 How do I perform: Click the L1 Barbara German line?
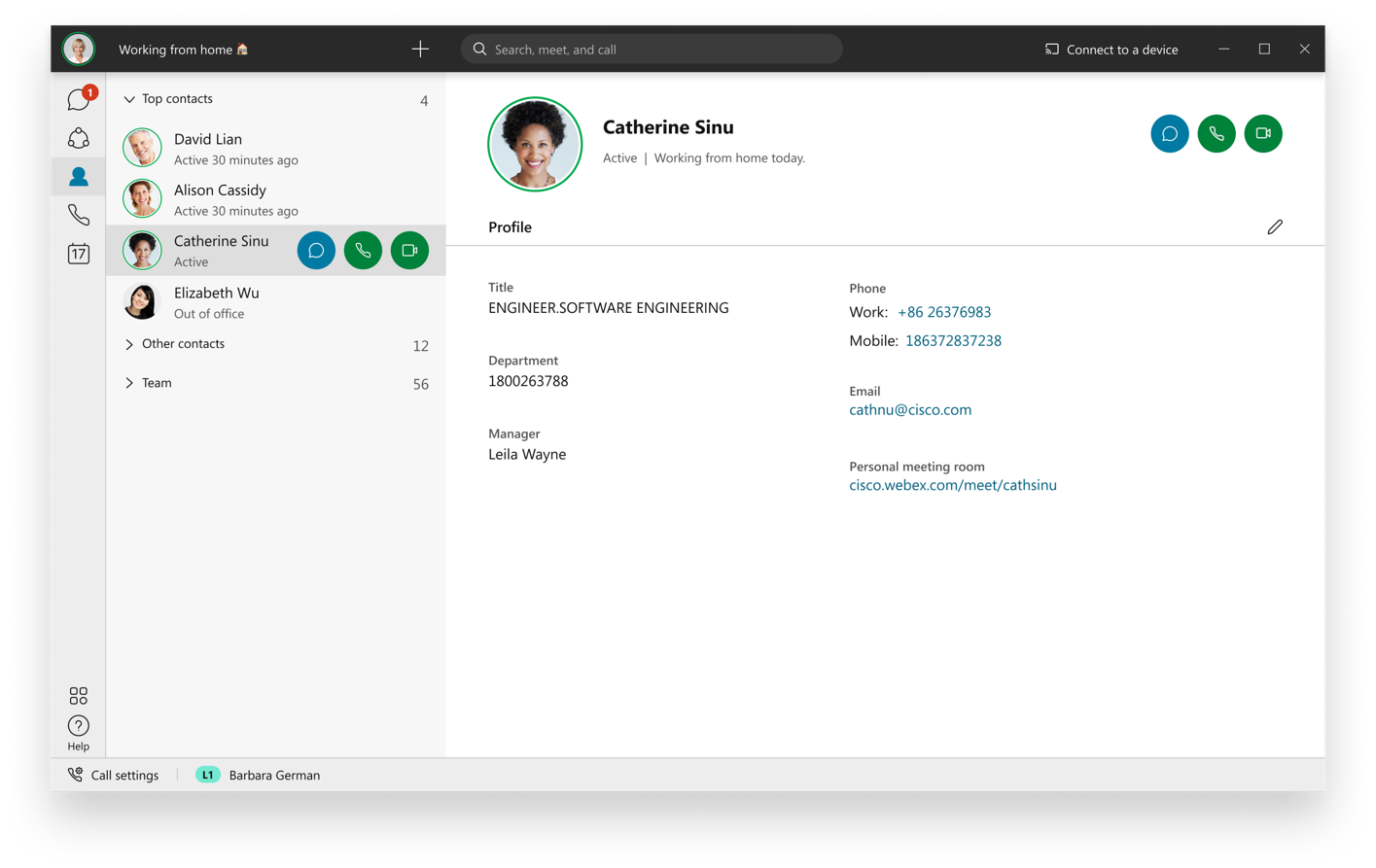click(258, 775)
